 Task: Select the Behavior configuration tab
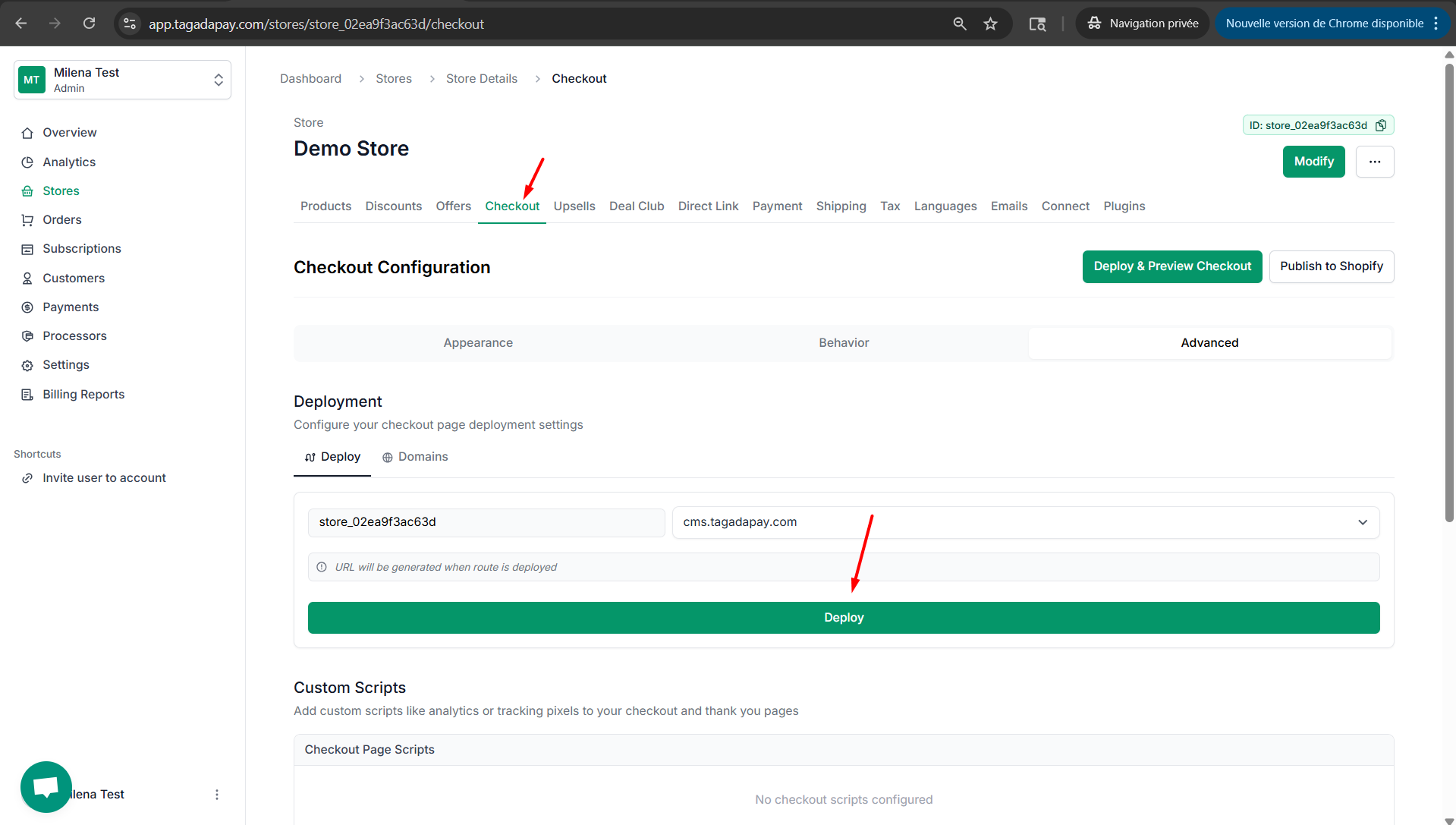pyautogui.click(x=844, y=343)
